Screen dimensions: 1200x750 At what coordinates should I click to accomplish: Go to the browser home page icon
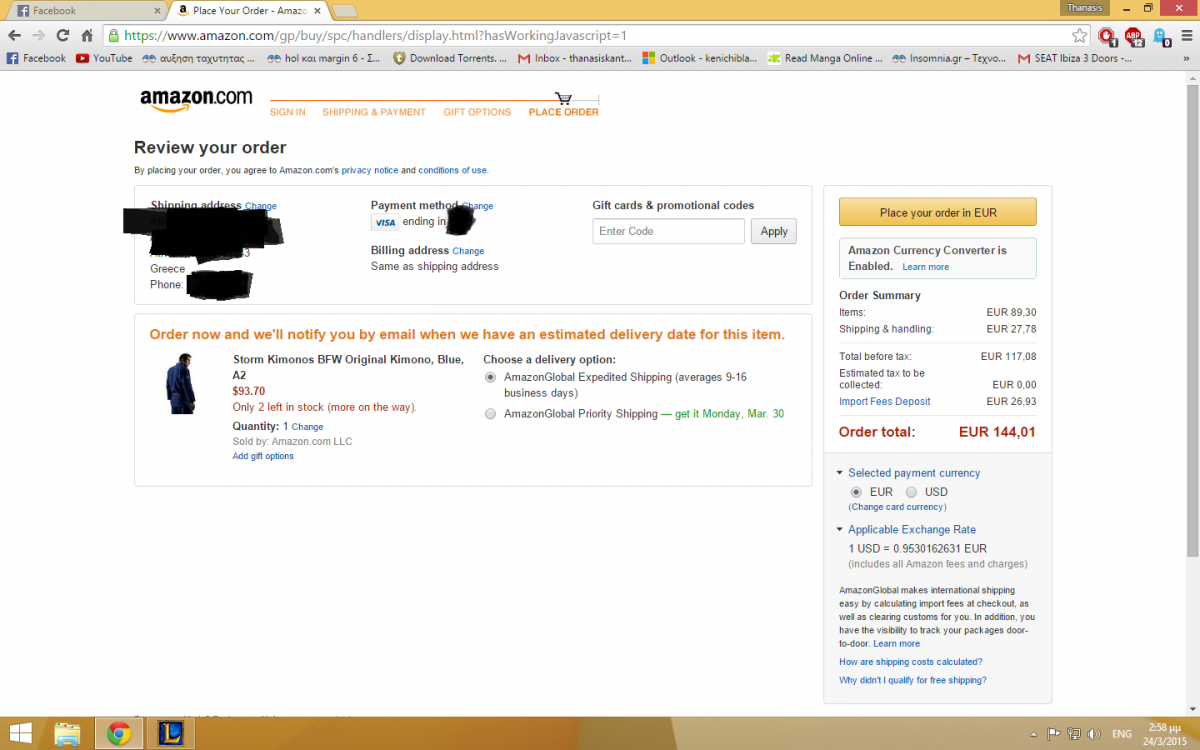[x=87, y=35]
